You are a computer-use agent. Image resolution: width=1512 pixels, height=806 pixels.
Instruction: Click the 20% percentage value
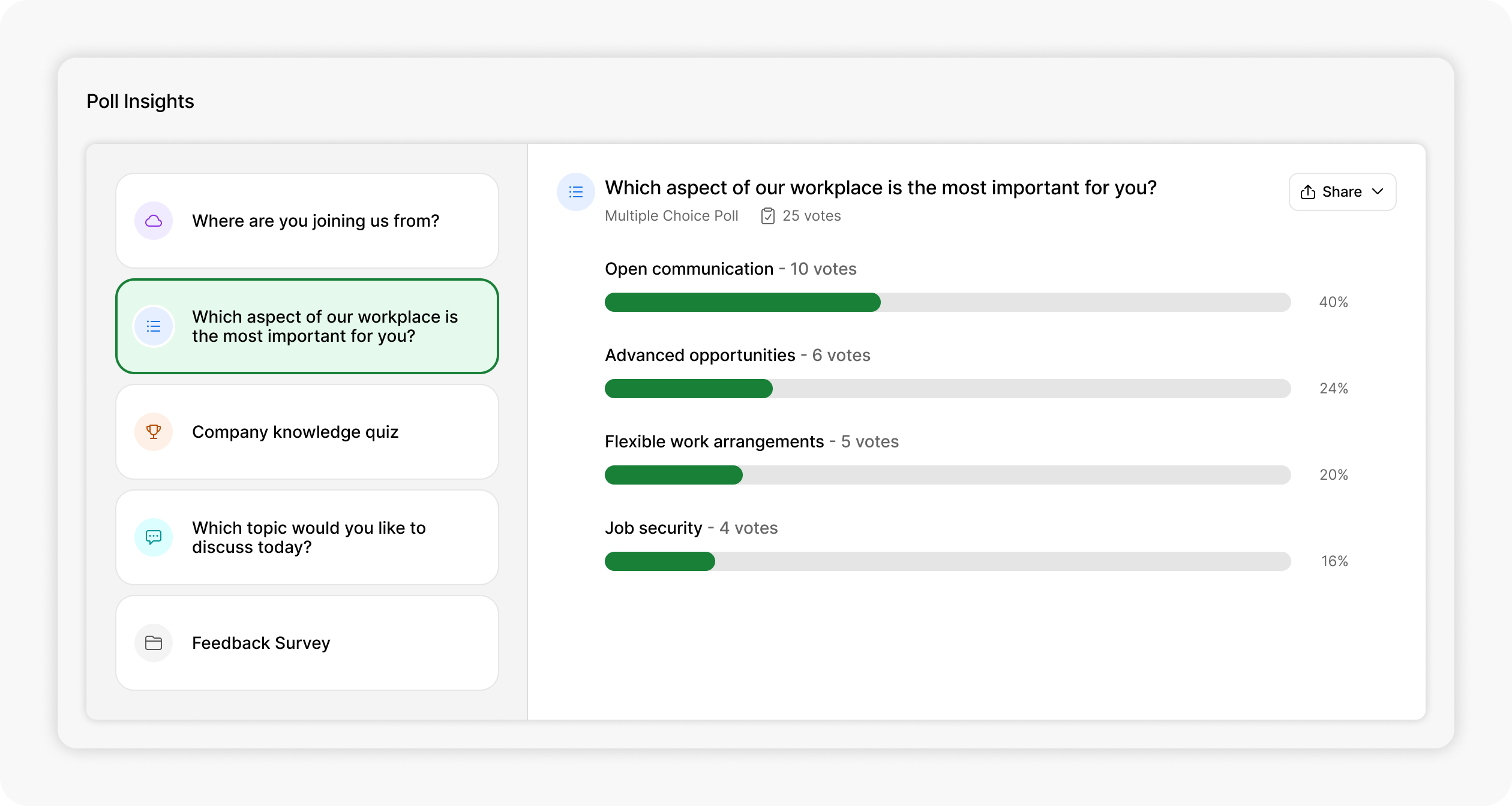pos(1333,475)
